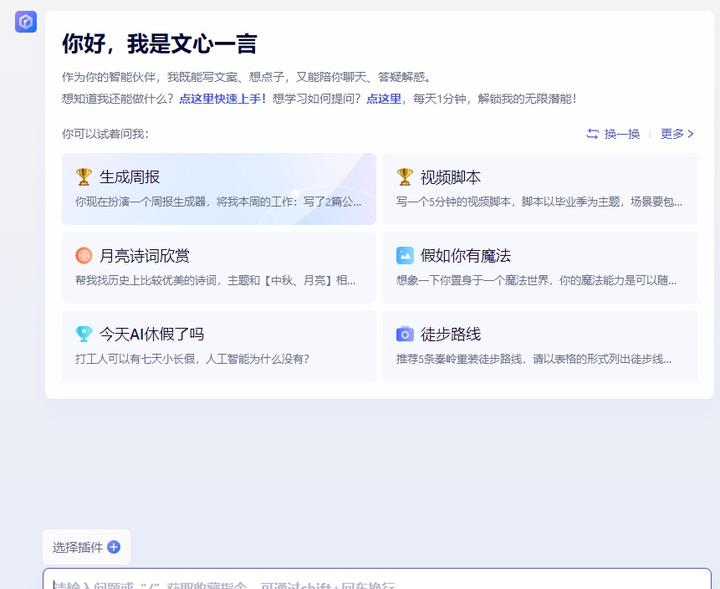Select the 今天AI休假了吗 prompt card
720x589 pixels.
pyautogui.click(x=219, y=346)
